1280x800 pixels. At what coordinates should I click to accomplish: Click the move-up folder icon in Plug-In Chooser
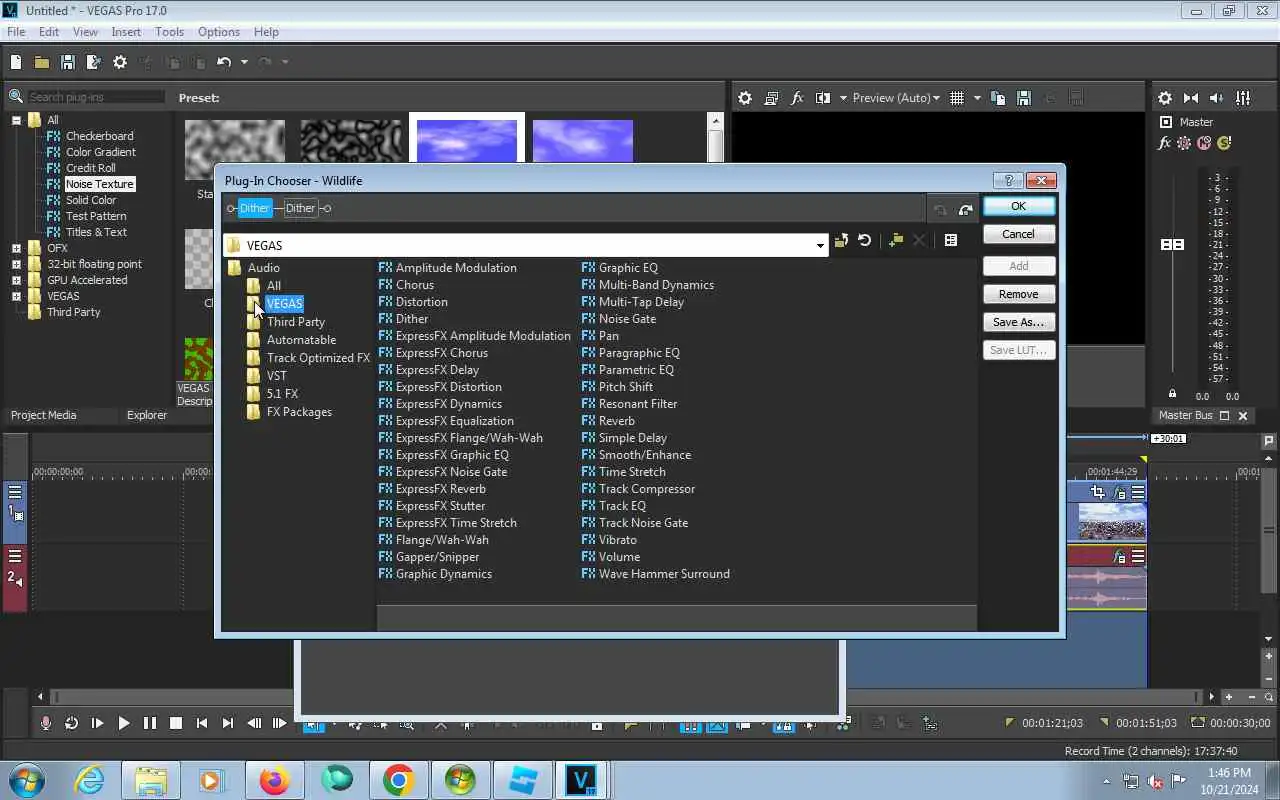841,240
